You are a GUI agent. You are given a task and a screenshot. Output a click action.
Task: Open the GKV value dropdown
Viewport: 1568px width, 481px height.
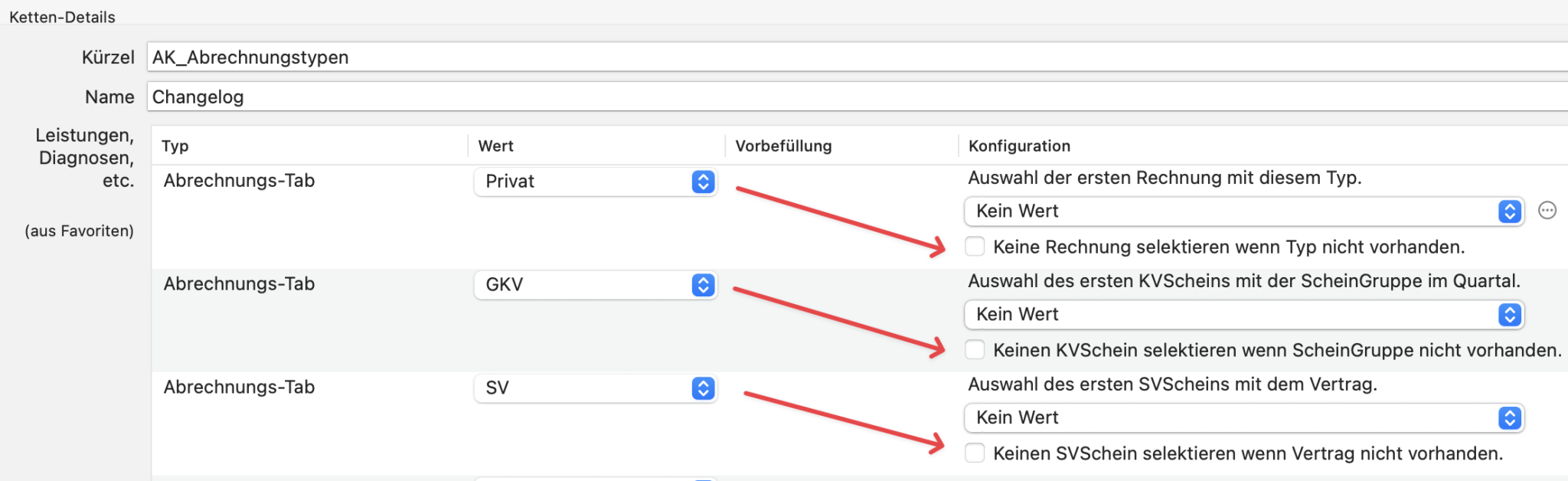(595, 285)
